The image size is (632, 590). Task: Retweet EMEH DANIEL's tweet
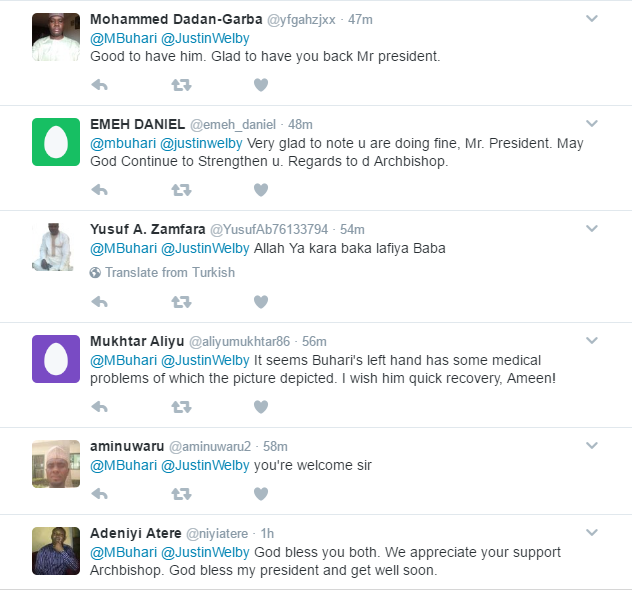tap(181, 189)
